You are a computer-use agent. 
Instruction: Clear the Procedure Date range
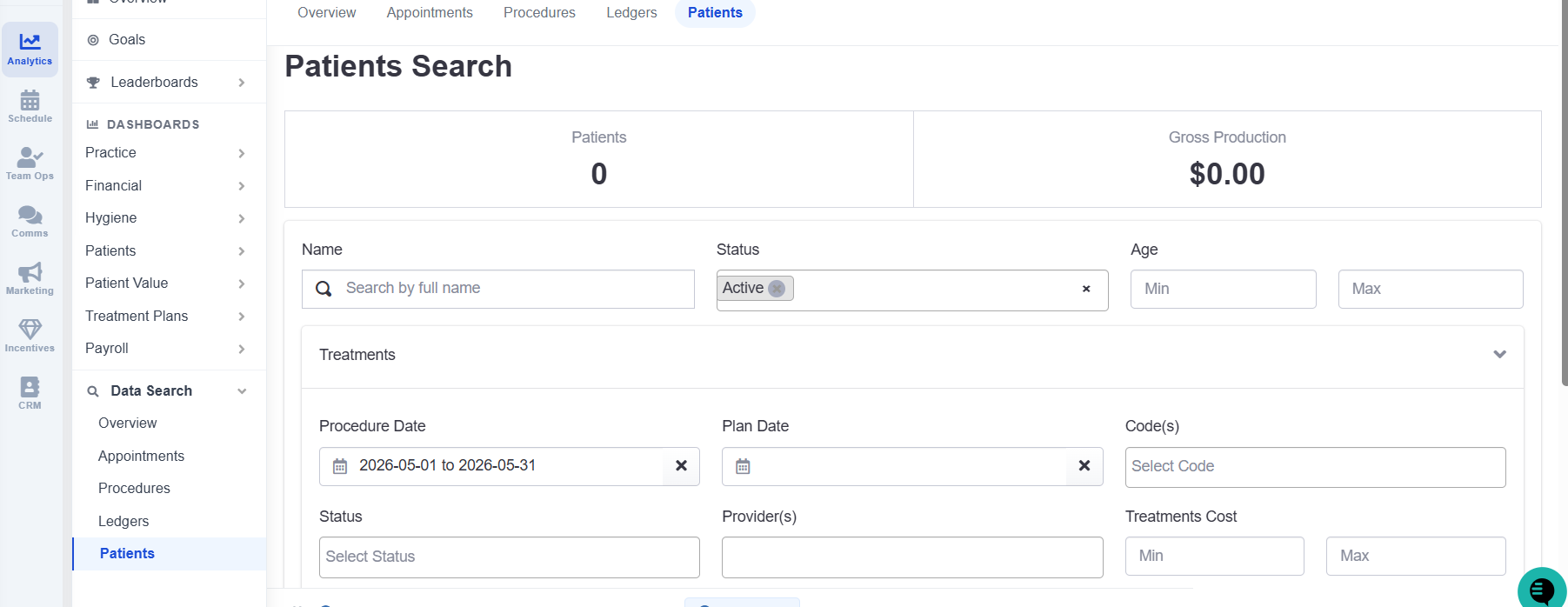coord(681,466)
